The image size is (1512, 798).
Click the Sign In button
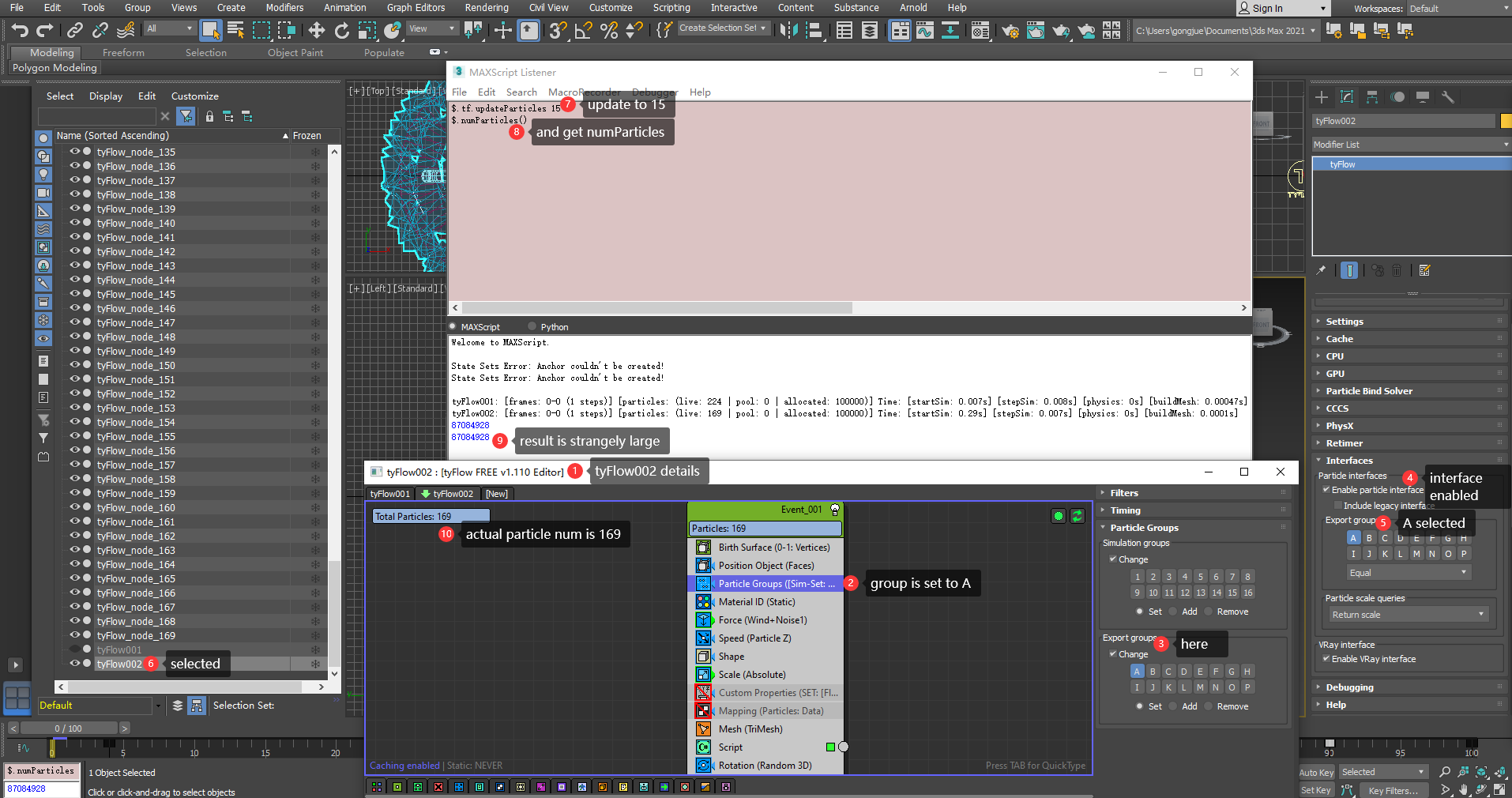click(x=1283, y=9)
